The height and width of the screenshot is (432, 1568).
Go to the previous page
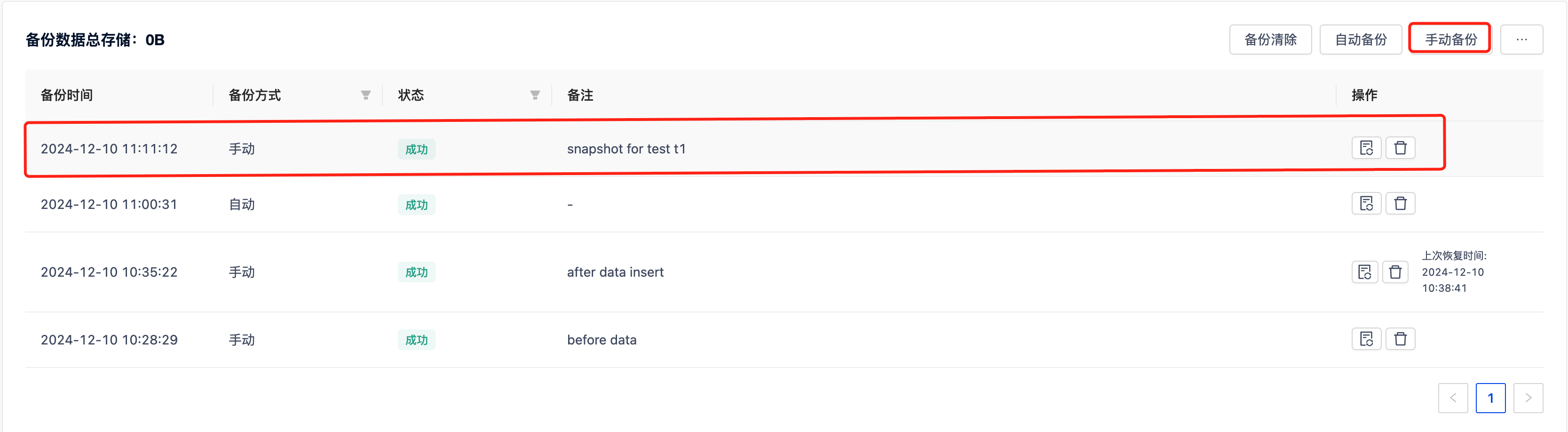tap(1454, 398)
